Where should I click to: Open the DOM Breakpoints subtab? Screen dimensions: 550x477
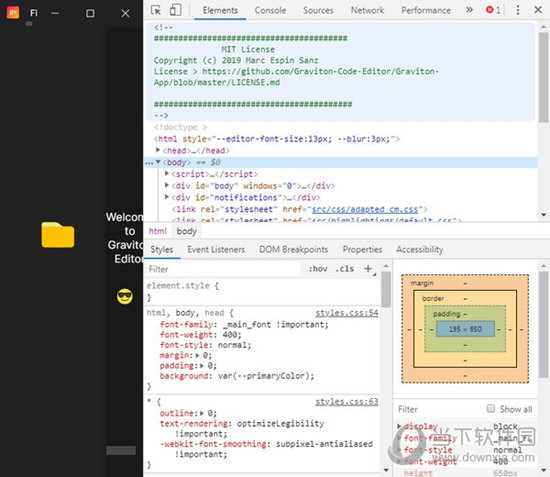[x=294, y=249]
